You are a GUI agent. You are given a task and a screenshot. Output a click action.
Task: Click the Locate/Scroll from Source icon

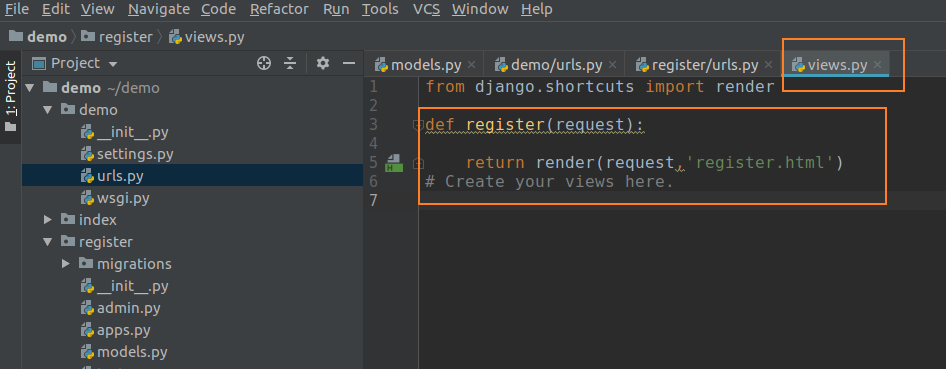(264, 63)
